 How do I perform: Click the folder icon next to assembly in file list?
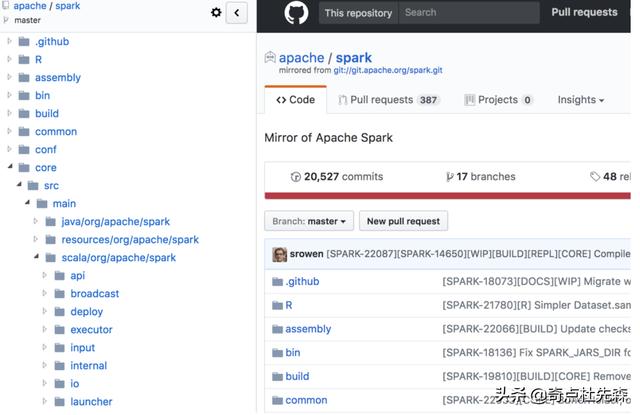[x=278, y=329]
